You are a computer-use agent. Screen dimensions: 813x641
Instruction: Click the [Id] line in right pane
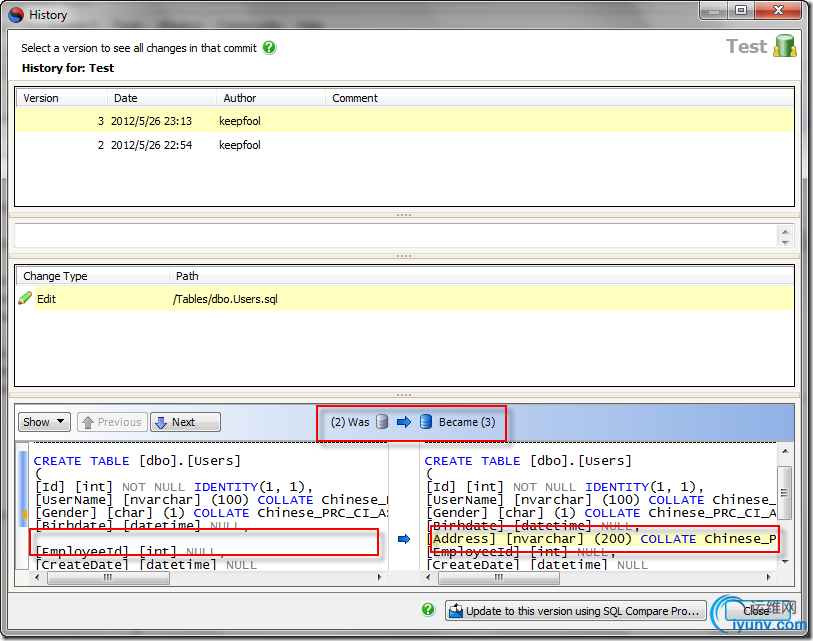[x=565, y=487]
